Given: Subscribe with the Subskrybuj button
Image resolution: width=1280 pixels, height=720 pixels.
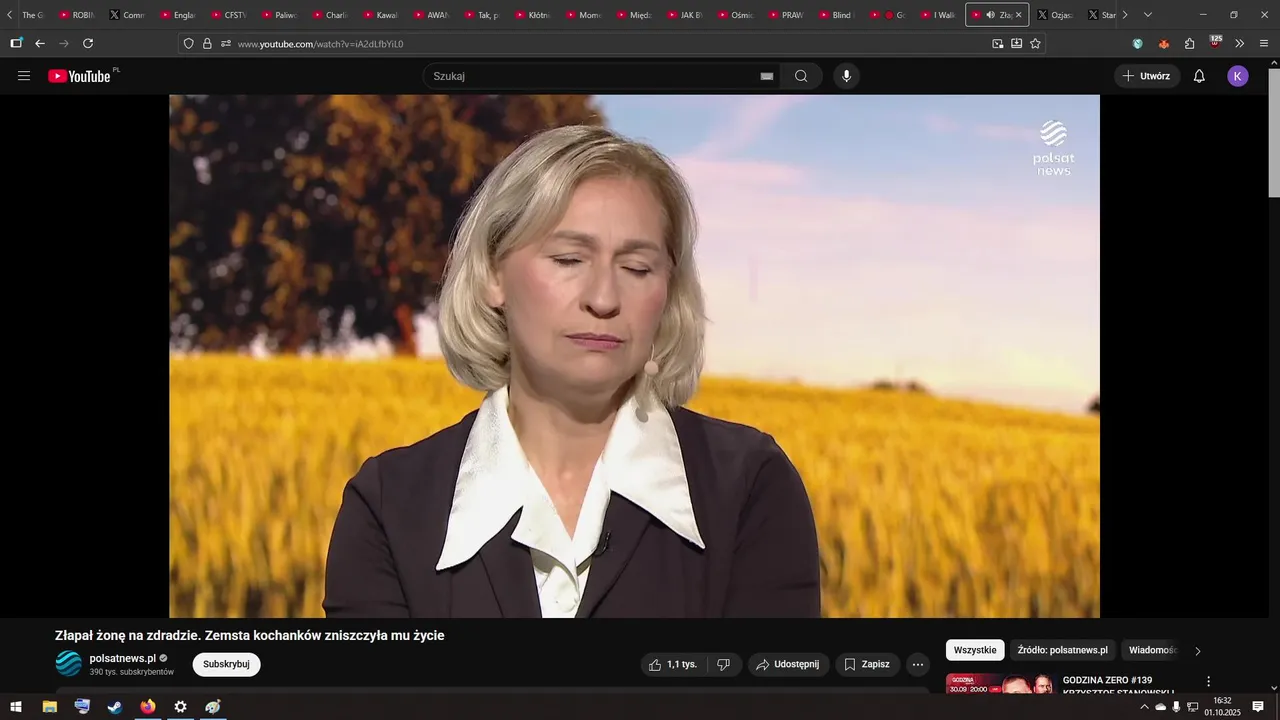Looking at the screenshot, I should point(226,664).
